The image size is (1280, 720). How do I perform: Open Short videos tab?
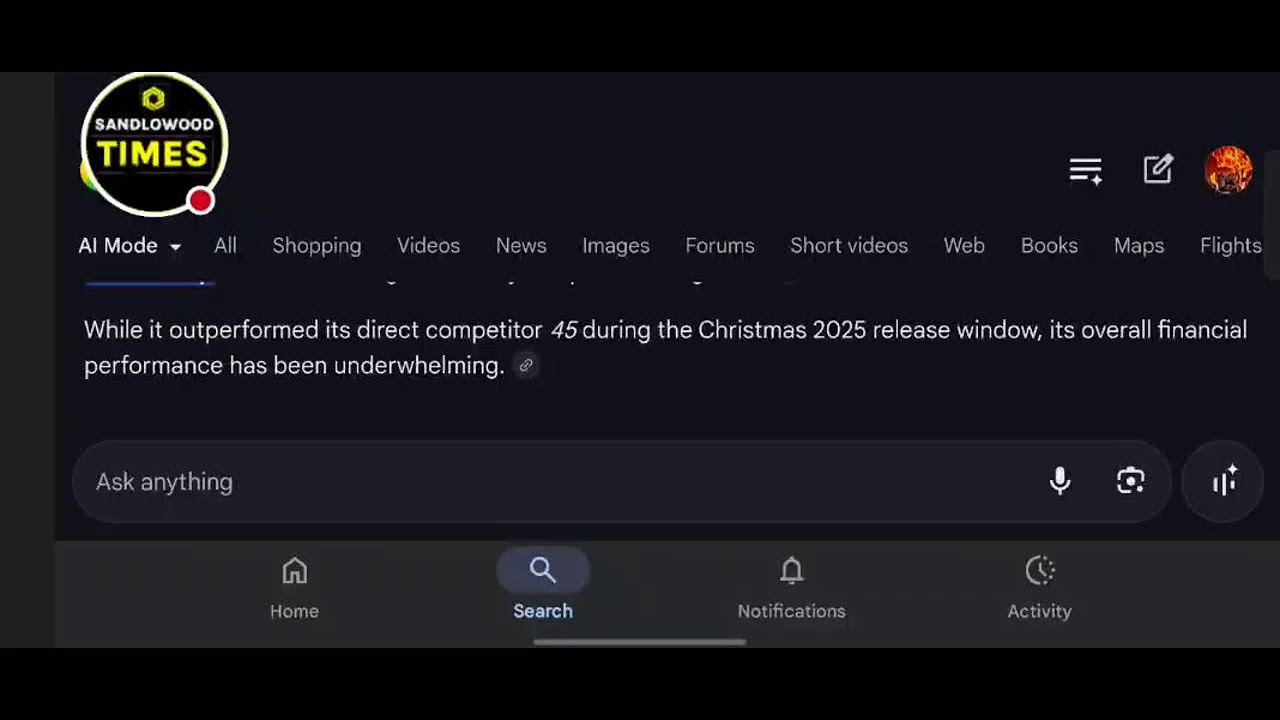click(849, 246)
